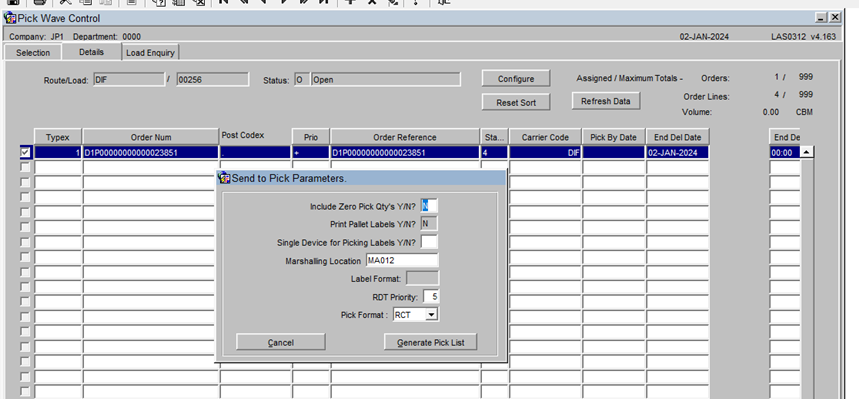
Task: Click the Volume value 0.00
Action: click(770, 112)
